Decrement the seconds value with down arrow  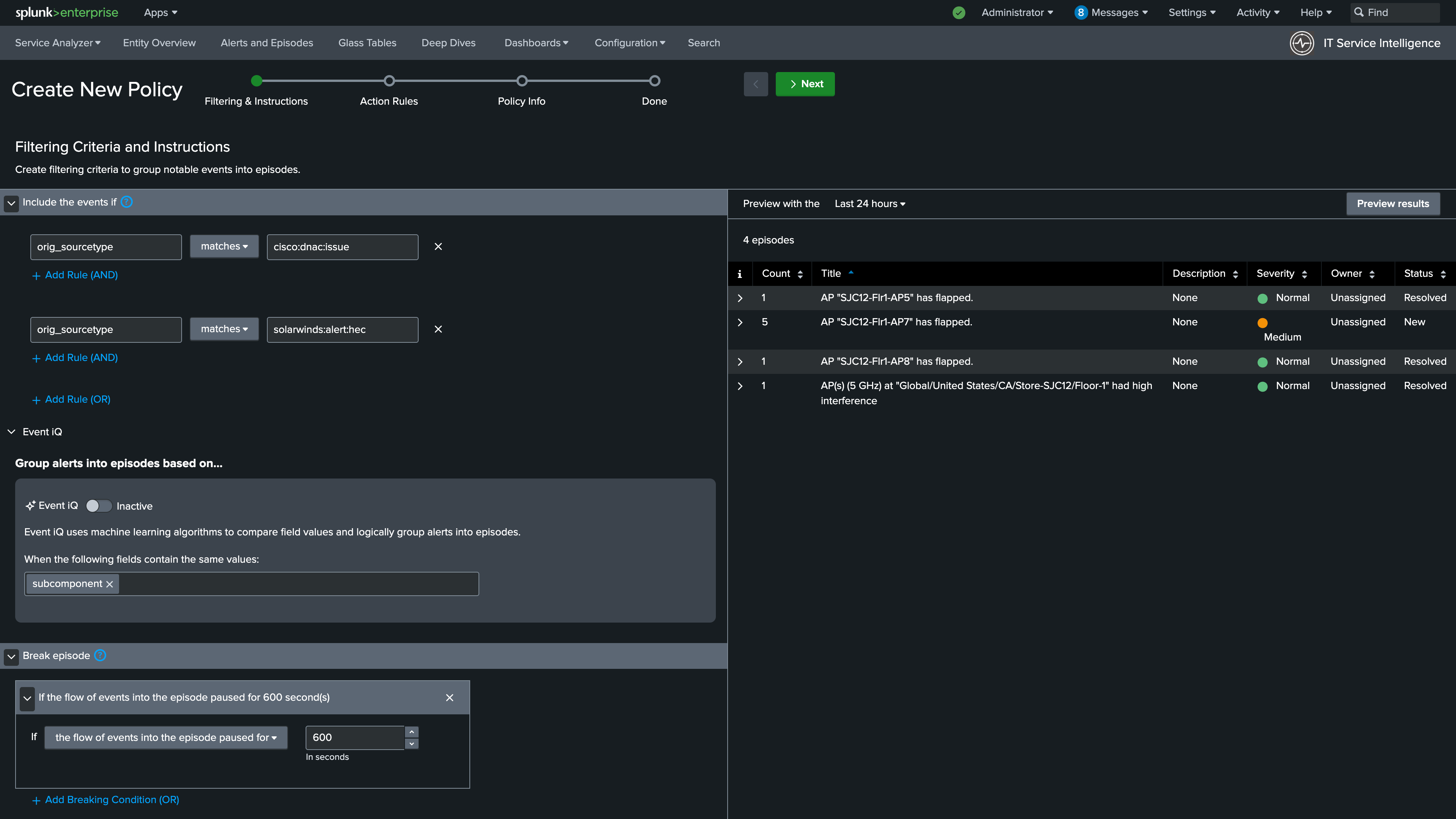click(x=411, y=743)
